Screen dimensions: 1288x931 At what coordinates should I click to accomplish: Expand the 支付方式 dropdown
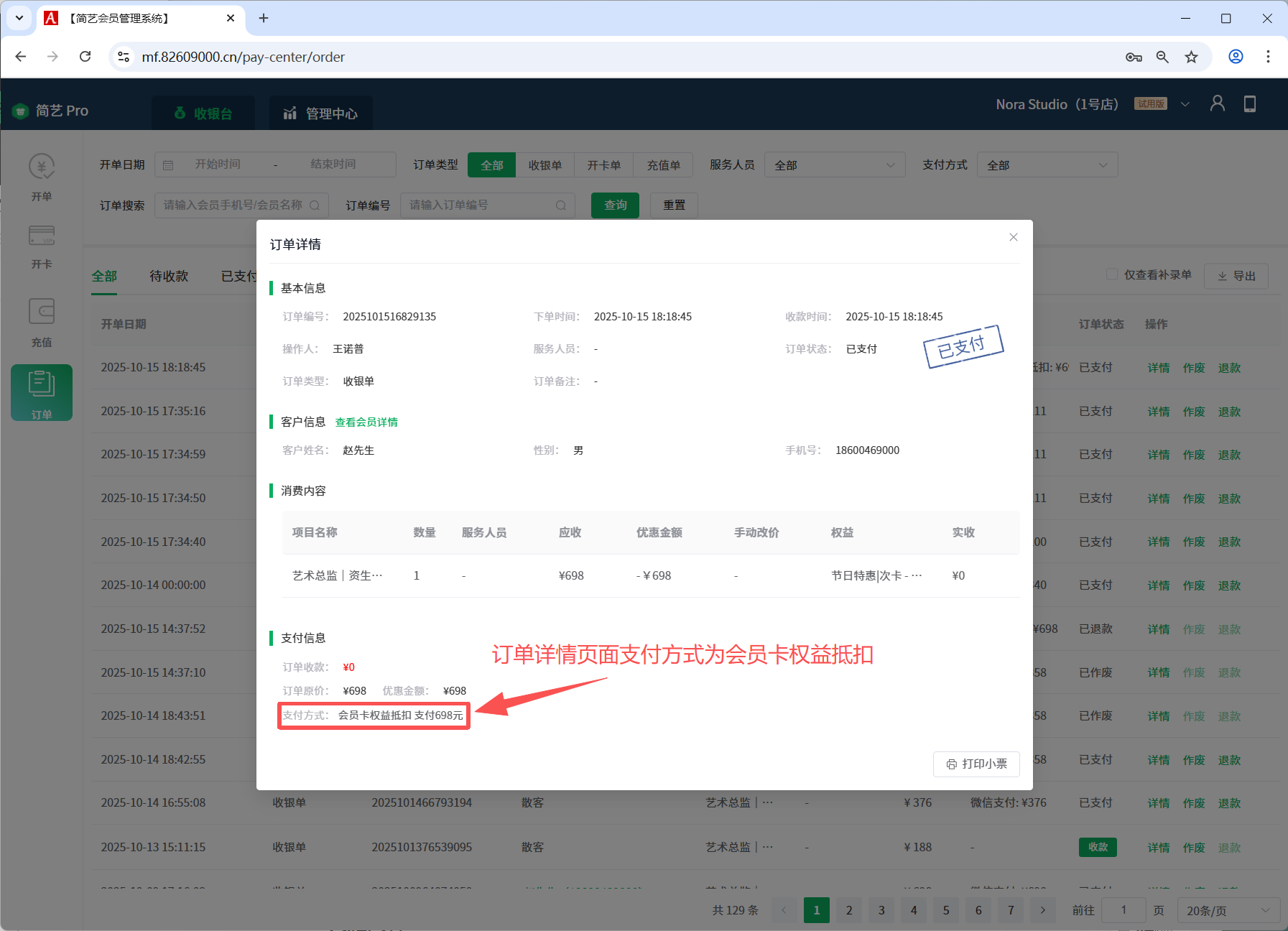(x=1047, y=165)
